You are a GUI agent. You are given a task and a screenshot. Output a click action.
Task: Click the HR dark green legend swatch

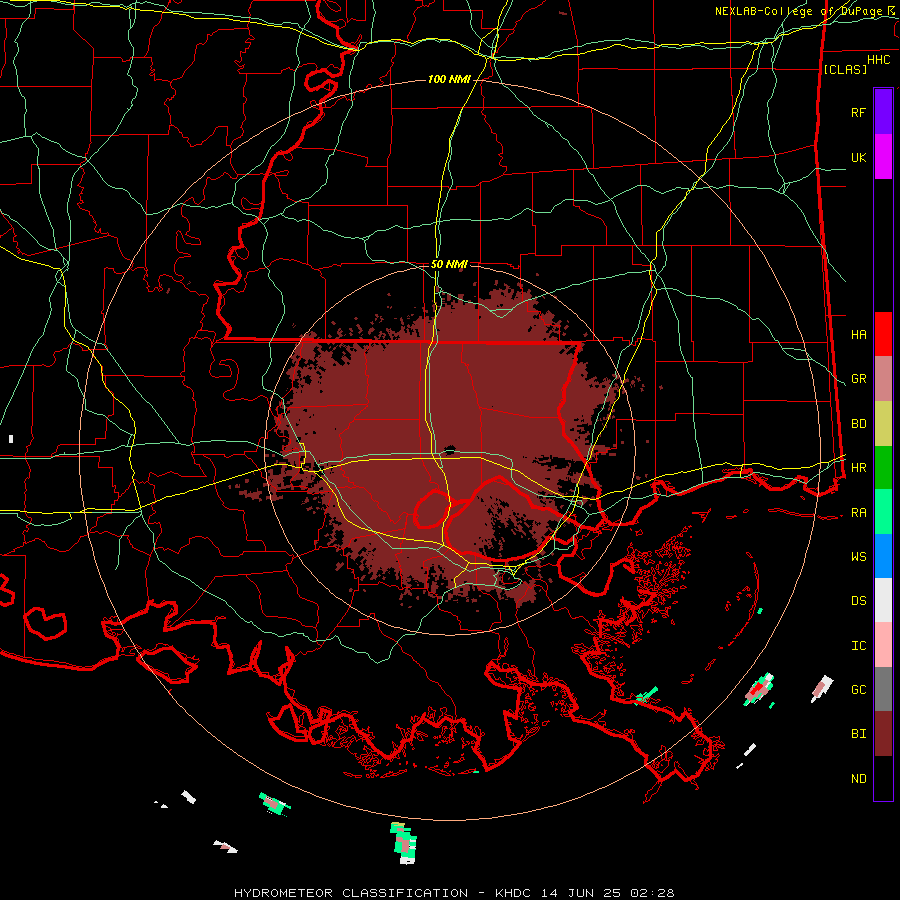coord(883,468)
